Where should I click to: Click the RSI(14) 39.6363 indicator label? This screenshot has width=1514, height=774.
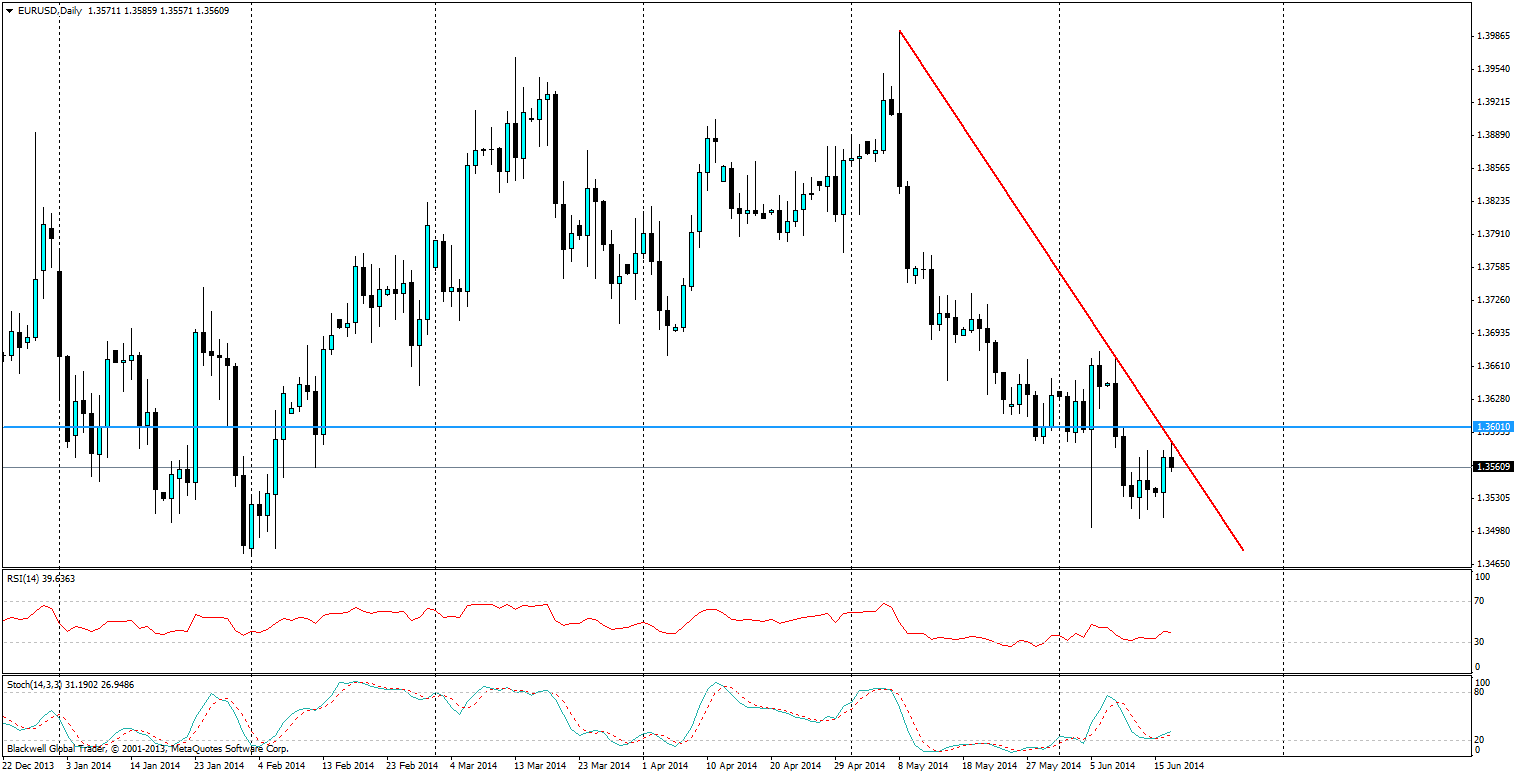coord(41,578)
